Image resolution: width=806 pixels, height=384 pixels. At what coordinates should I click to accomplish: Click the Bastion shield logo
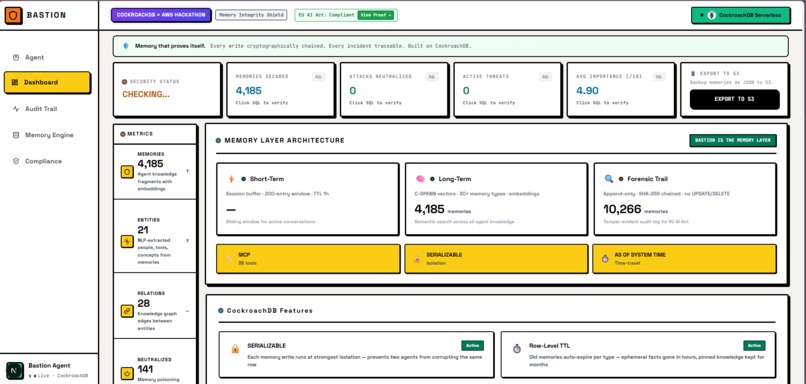[13, 15]
